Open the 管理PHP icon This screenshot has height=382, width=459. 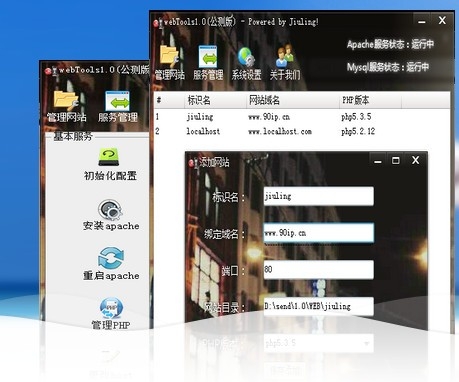click(111, 308)
